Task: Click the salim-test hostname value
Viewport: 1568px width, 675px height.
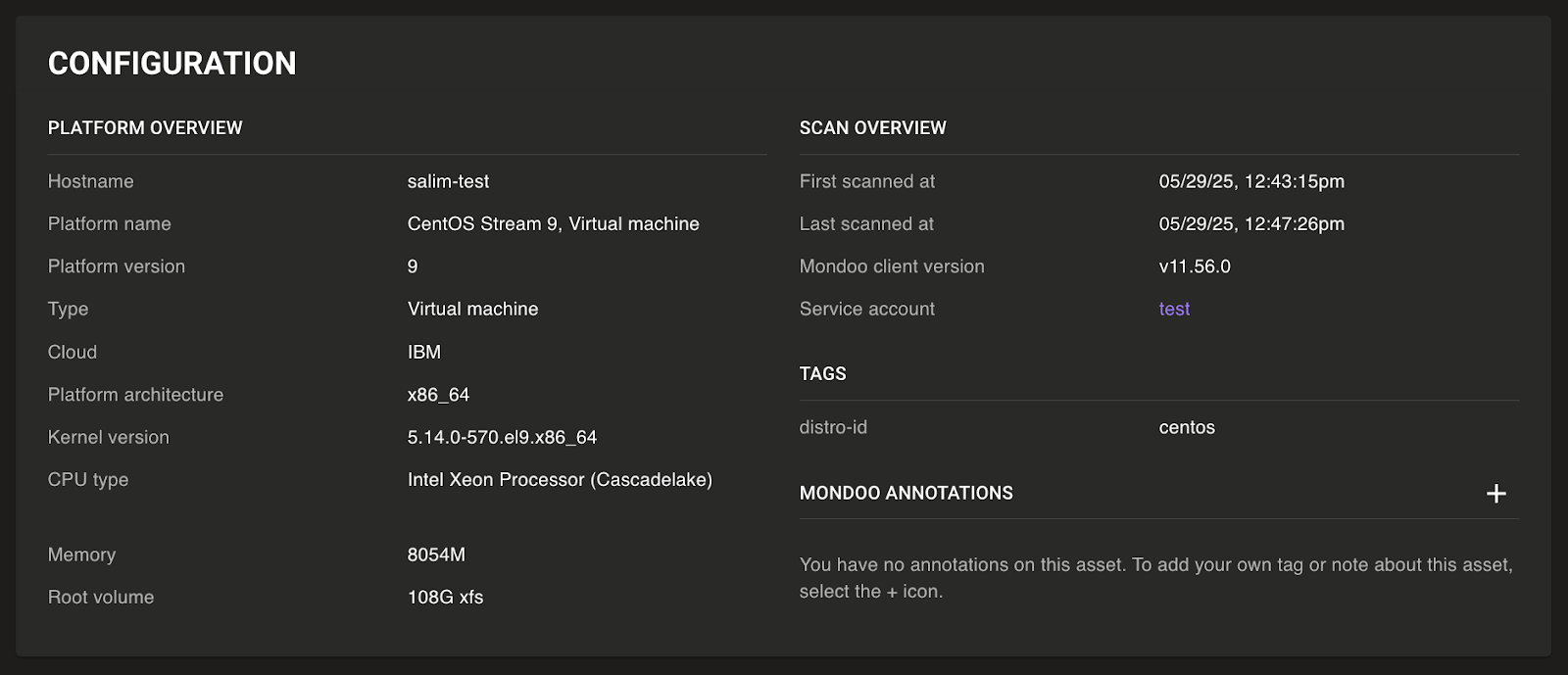Action: tap(448, 181)
